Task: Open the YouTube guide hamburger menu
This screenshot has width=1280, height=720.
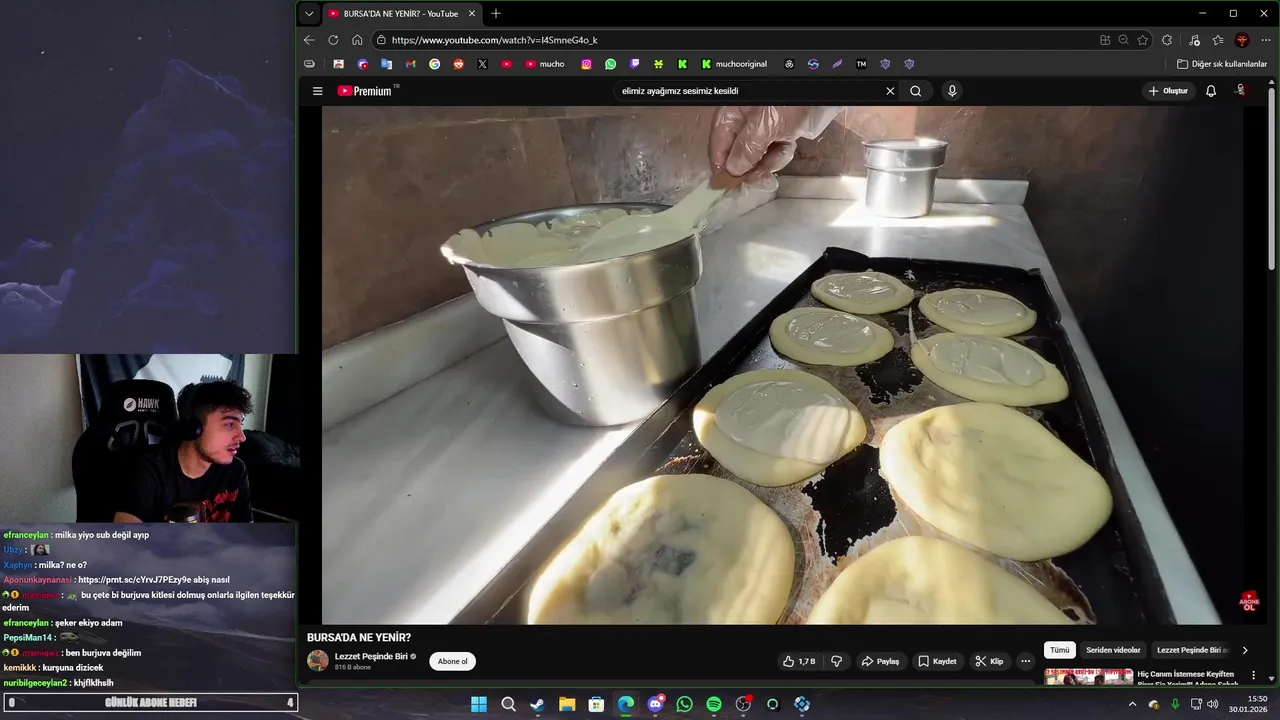Action: [x=317, y=91]
